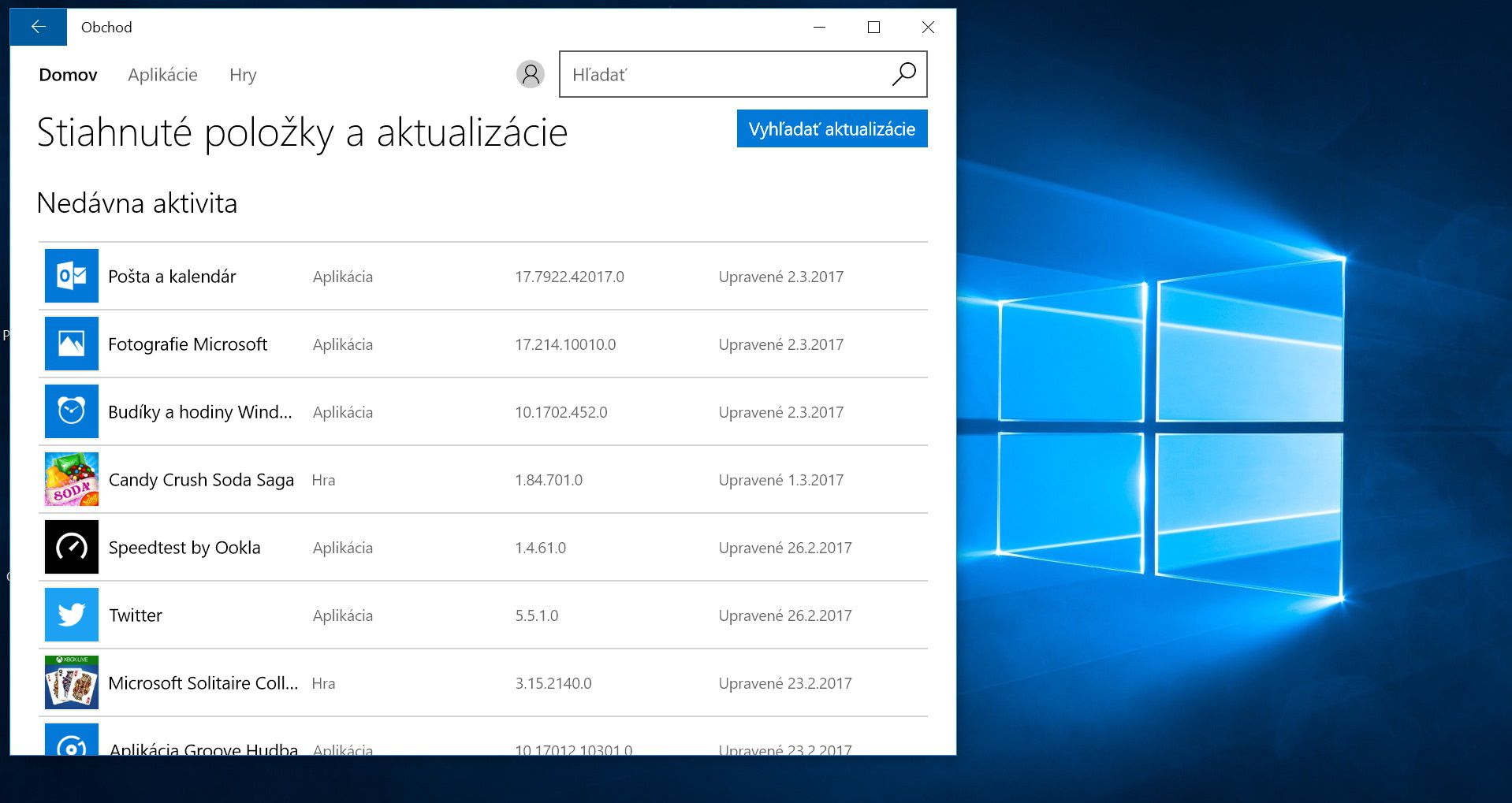Switch to the Hry tab
Image resolution: width=1512 pixels, height=803 pixels.
click(x=243, y=75)
